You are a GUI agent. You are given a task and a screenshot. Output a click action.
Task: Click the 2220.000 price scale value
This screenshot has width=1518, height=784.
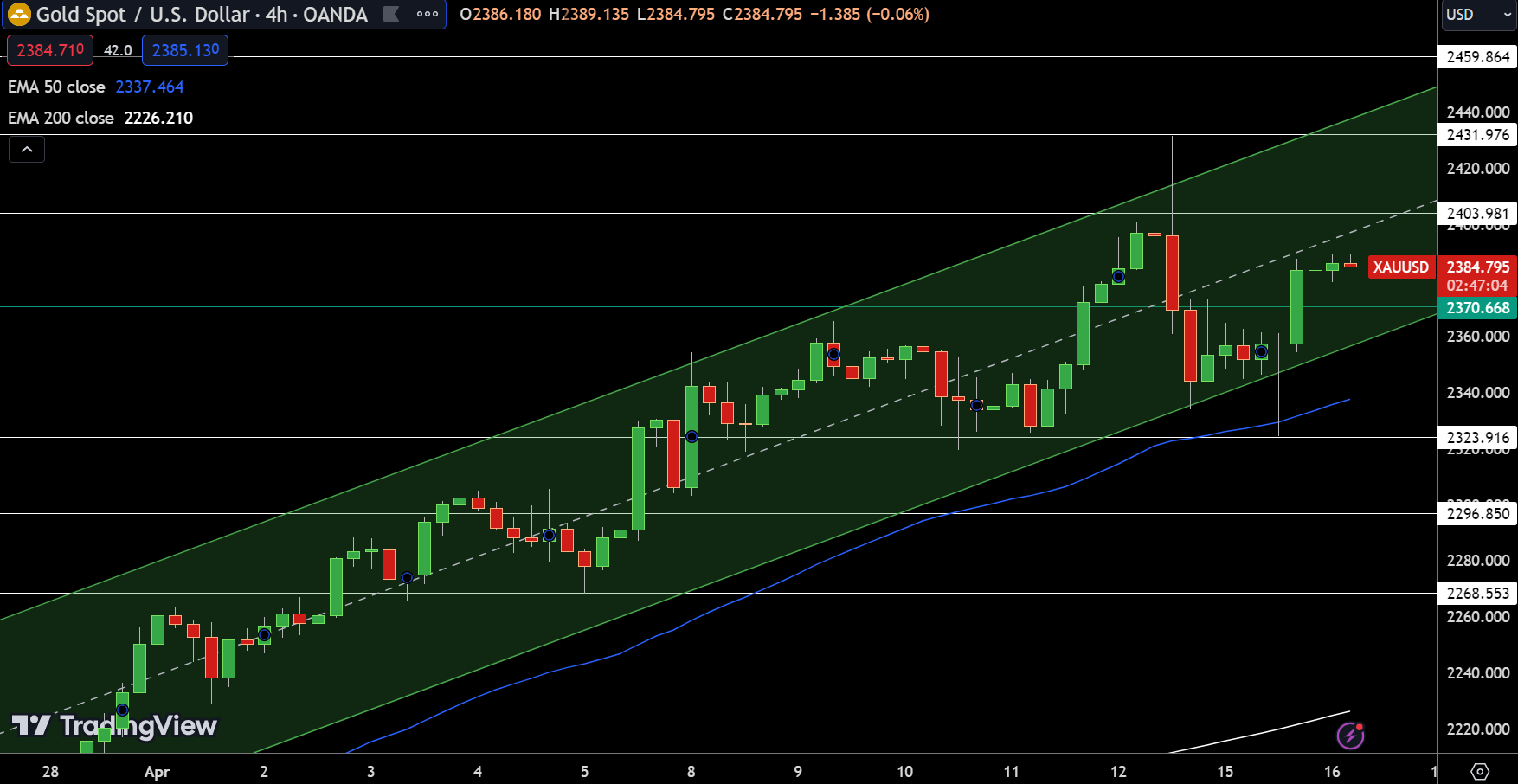[1477, 729]
